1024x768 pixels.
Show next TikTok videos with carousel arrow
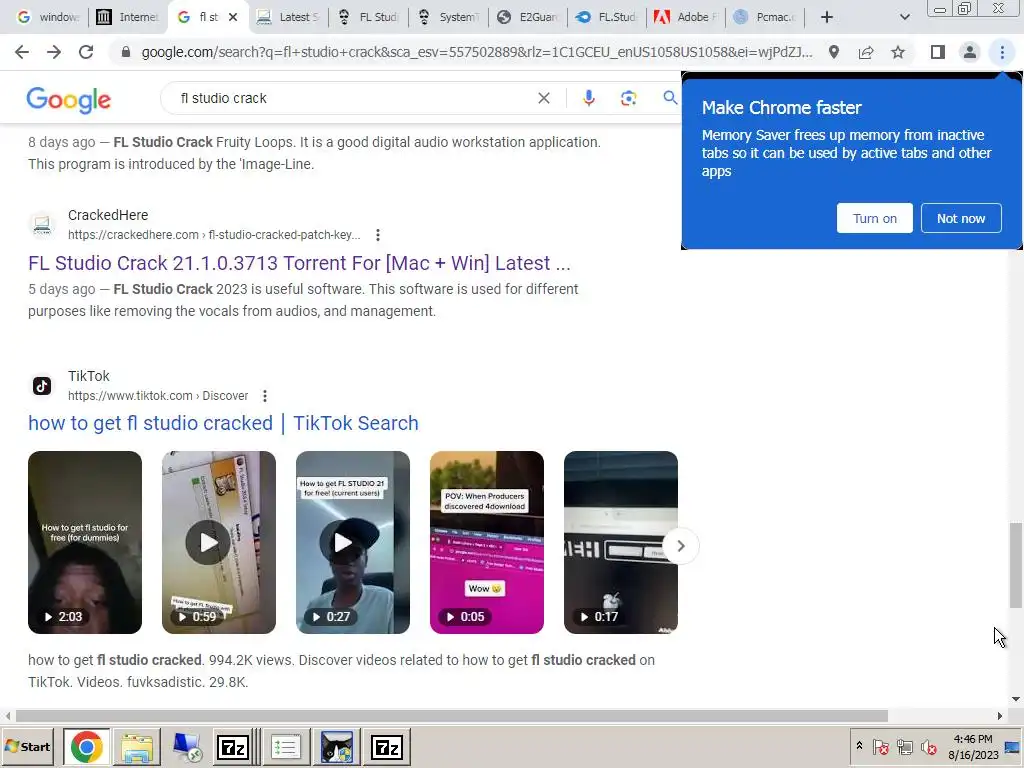tap(680, 546)
